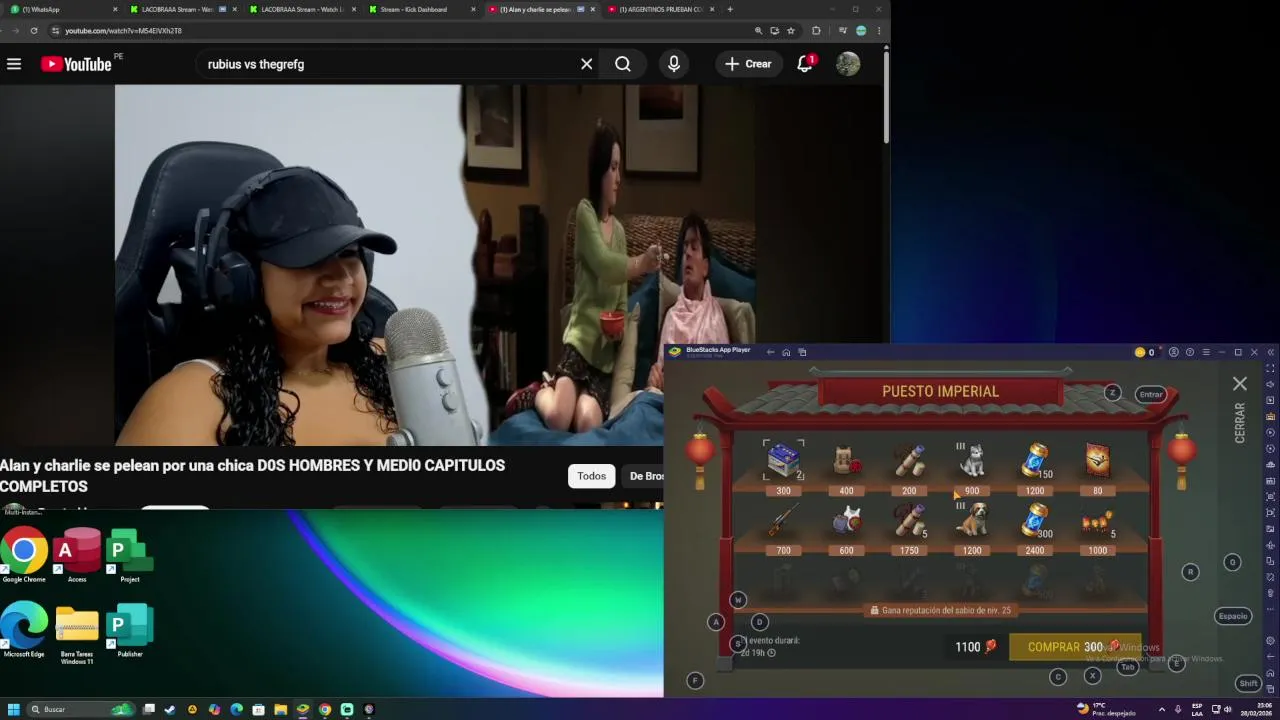Open BlueStacks recent apps icon
The height and width of the screenshot is (720, 1280).
pos(802,352)
